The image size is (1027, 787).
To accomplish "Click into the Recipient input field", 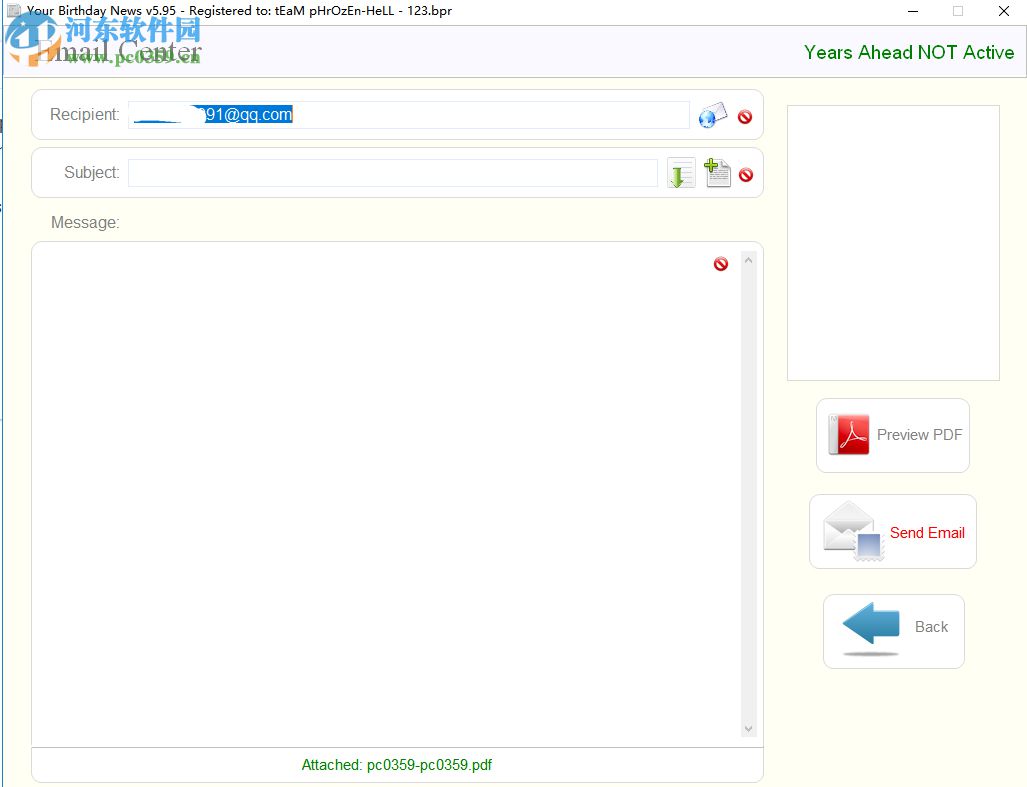I will coord(409,115).
